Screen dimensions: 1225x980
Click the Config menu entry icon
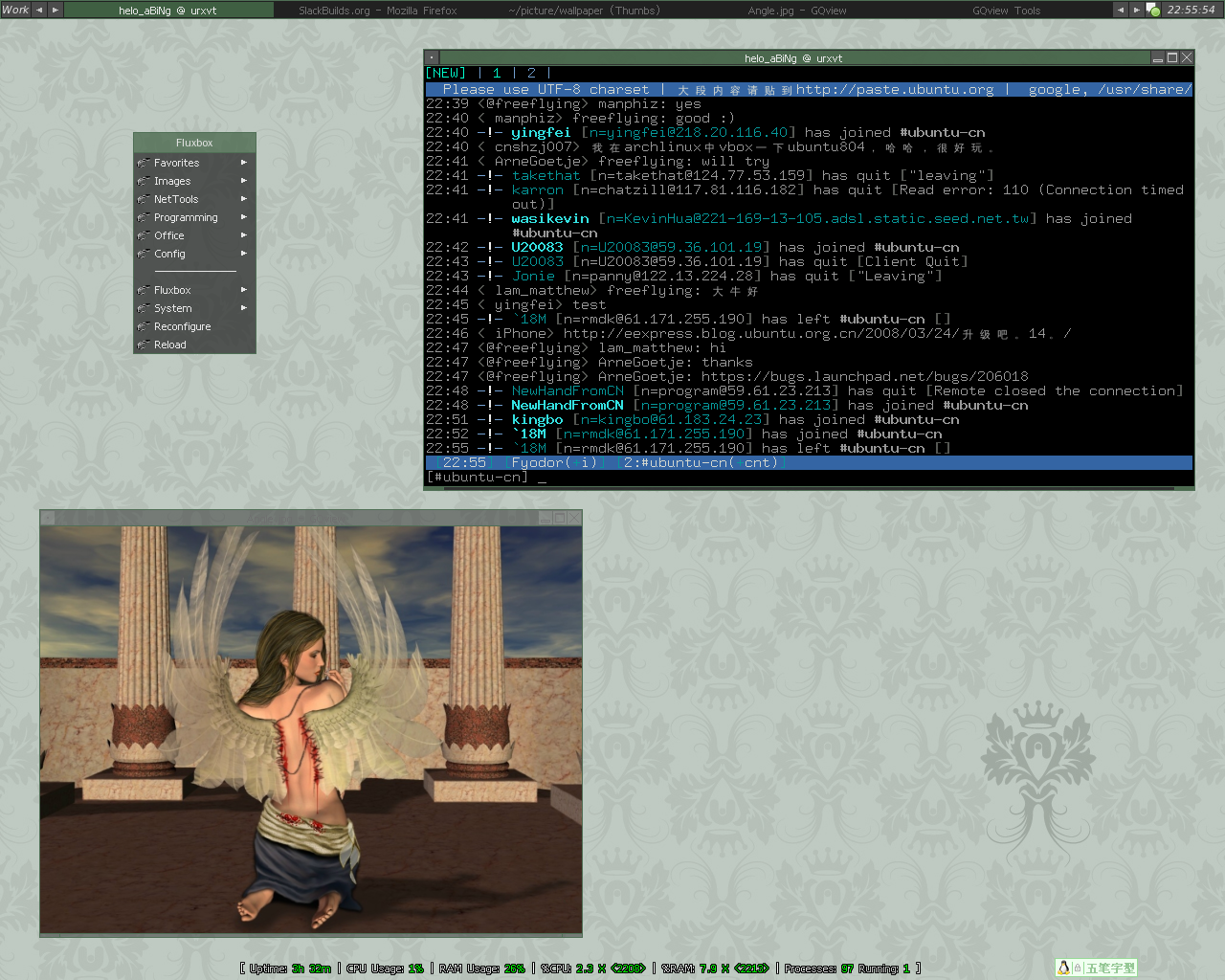click(144, 254)
